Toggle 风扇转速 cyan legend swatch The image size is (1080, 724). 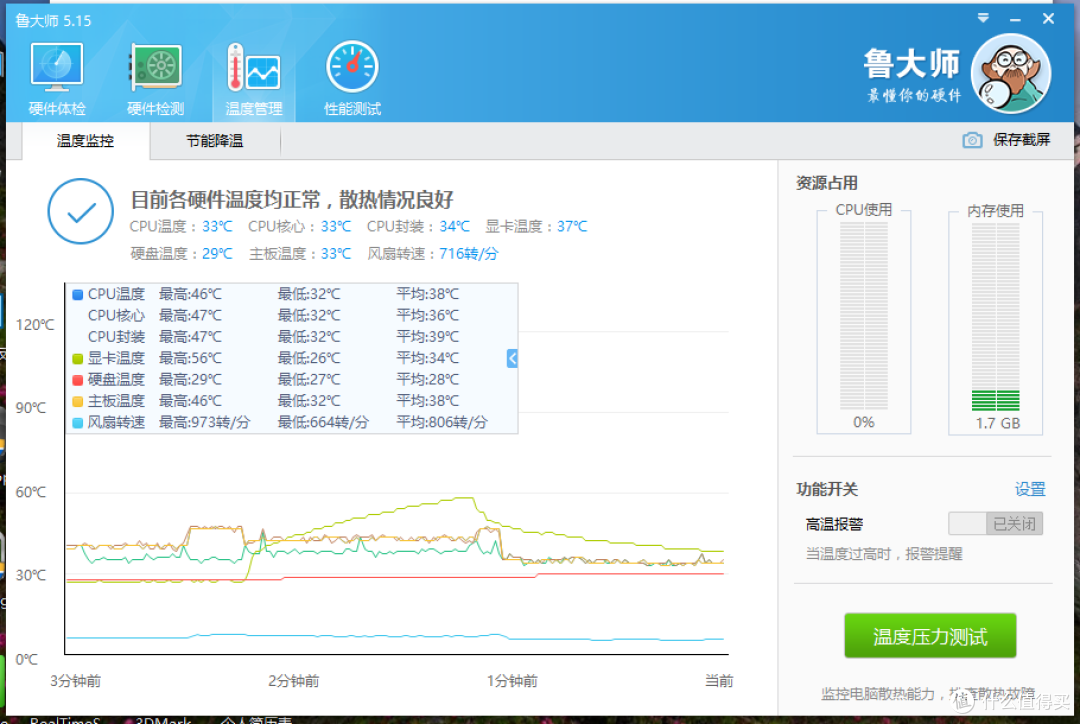(x=78, y=423)
